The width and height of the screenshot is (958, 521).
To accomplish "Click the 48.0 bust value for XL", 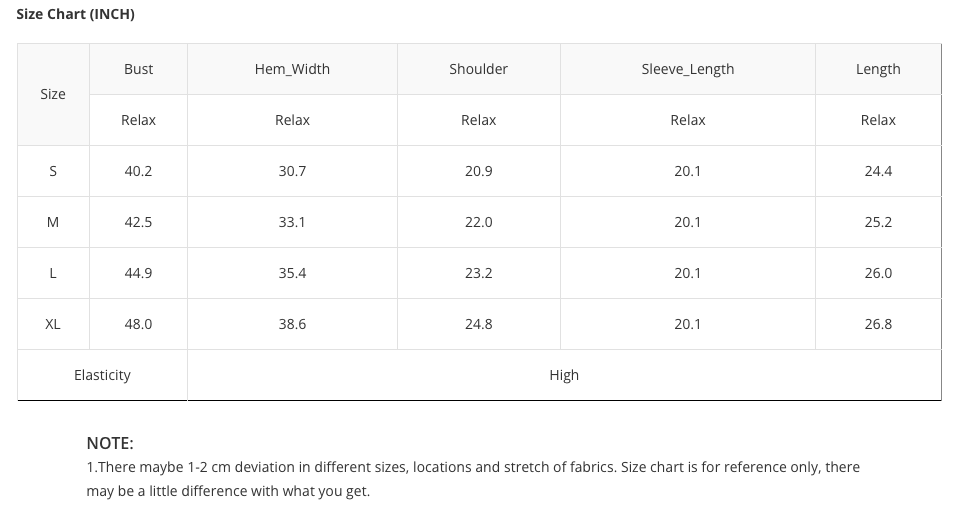I will pyautogui.click(x=139, y=324).
